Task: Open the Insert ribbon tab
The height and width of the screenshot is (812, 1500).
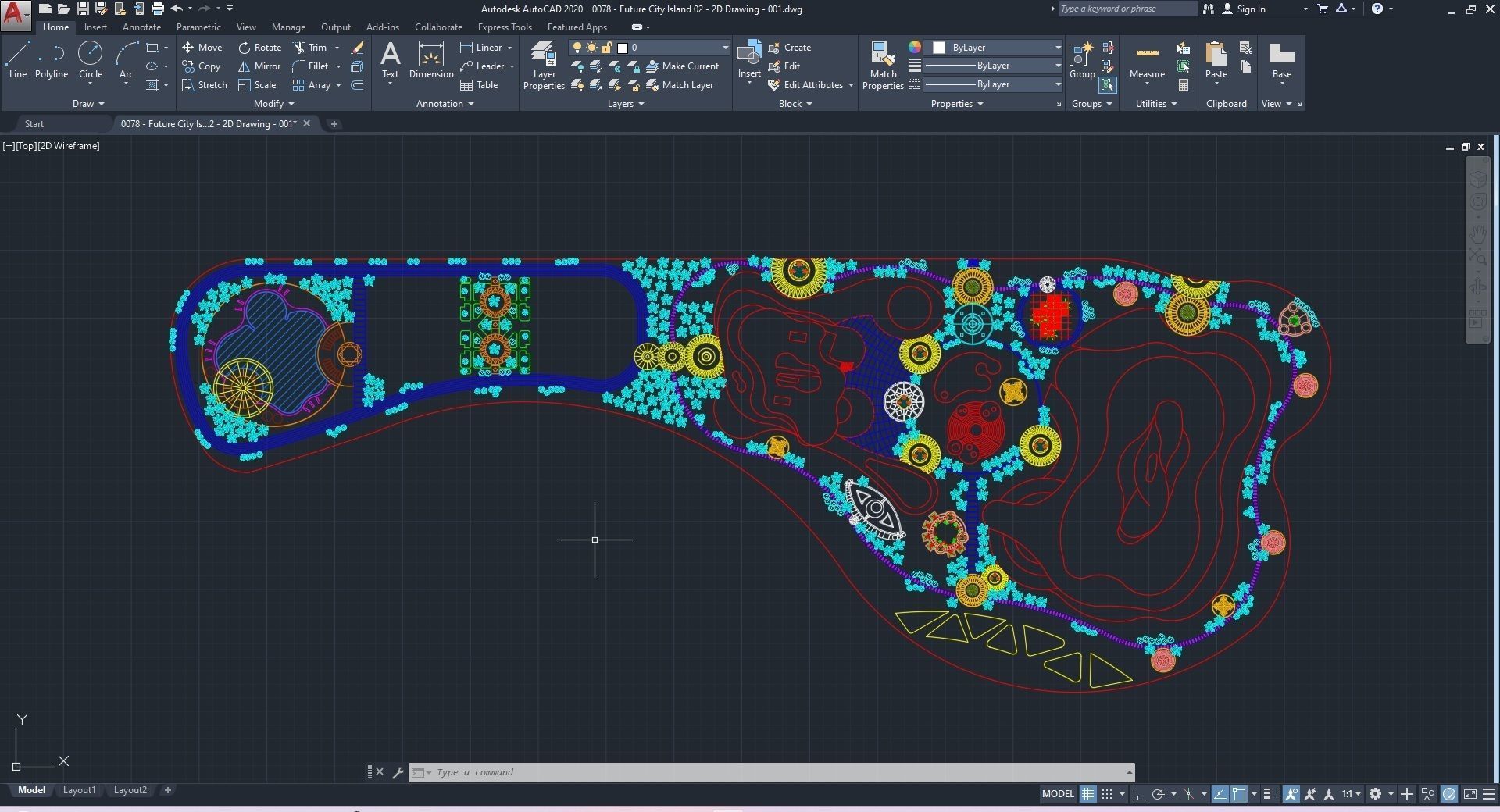Action: 95,27
